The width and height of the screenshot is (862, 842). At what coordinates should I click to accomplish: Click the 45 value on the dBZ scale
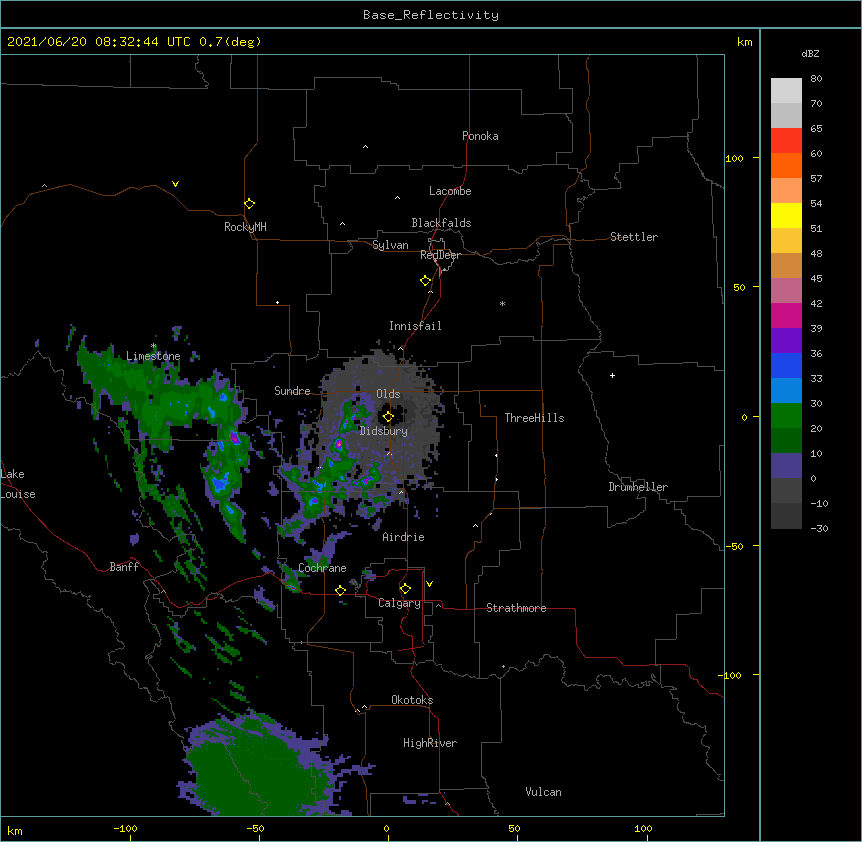click(x=816, y=279)
